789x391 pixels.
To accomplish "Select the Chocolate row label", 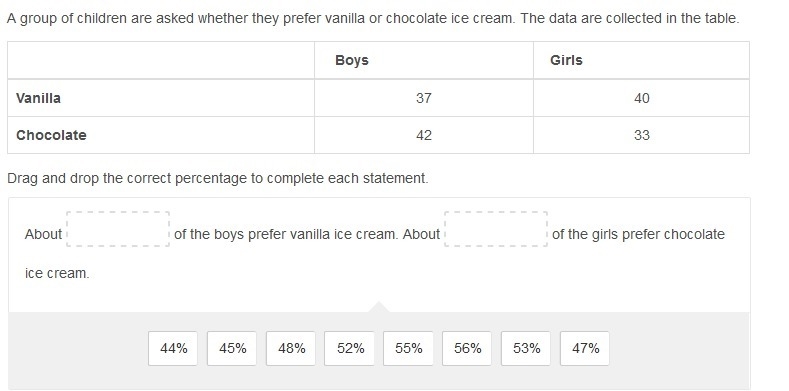I will coord(161,135).
